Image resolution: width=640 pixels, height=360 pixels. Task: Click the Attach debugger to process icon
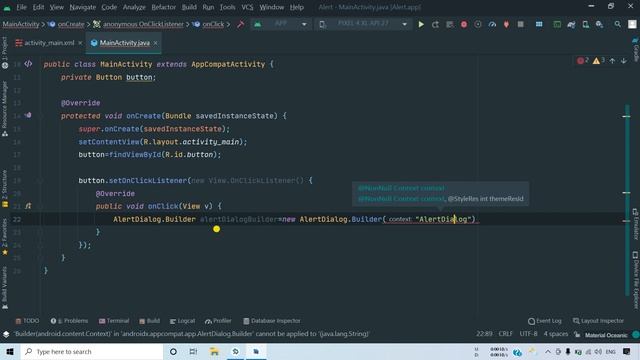506,24
